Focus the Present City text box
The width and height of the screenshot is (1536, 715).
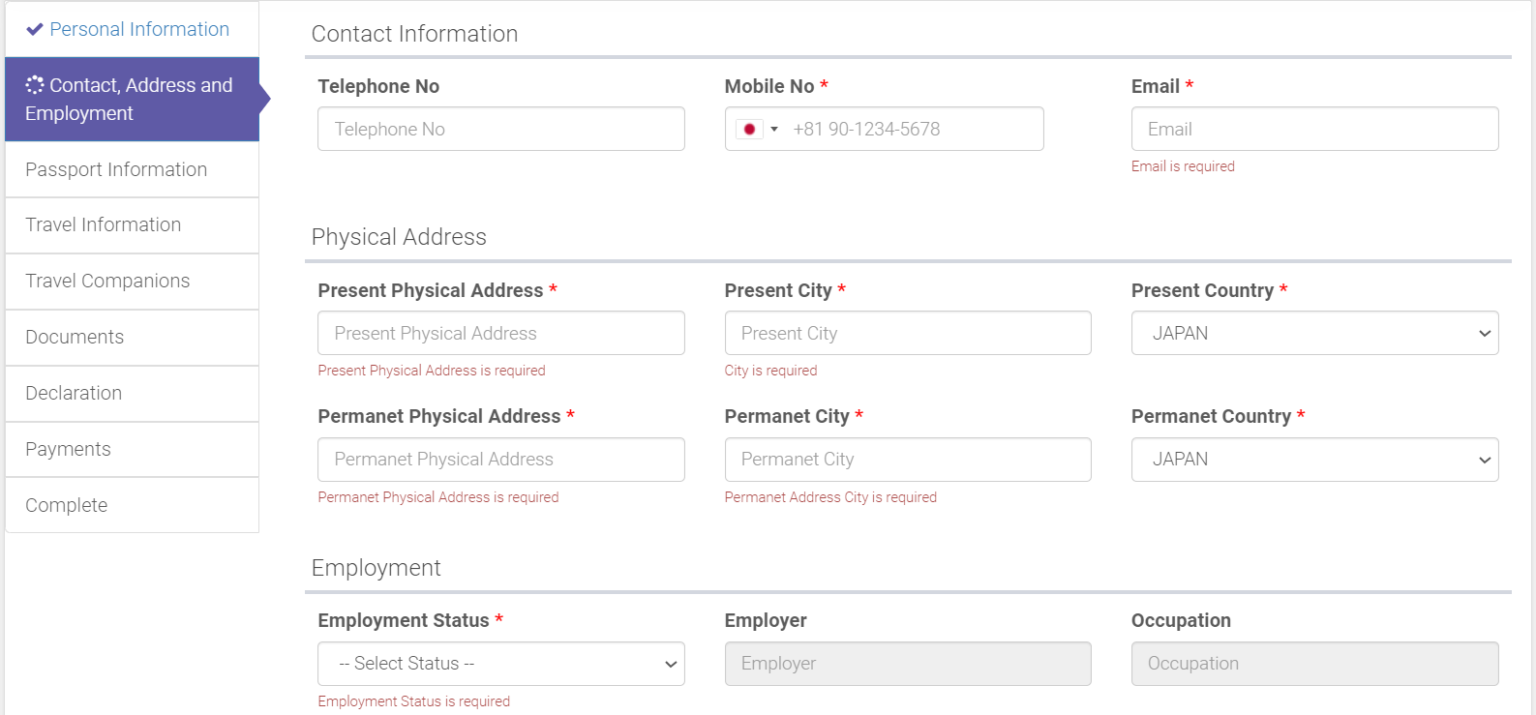pos(907,333)
